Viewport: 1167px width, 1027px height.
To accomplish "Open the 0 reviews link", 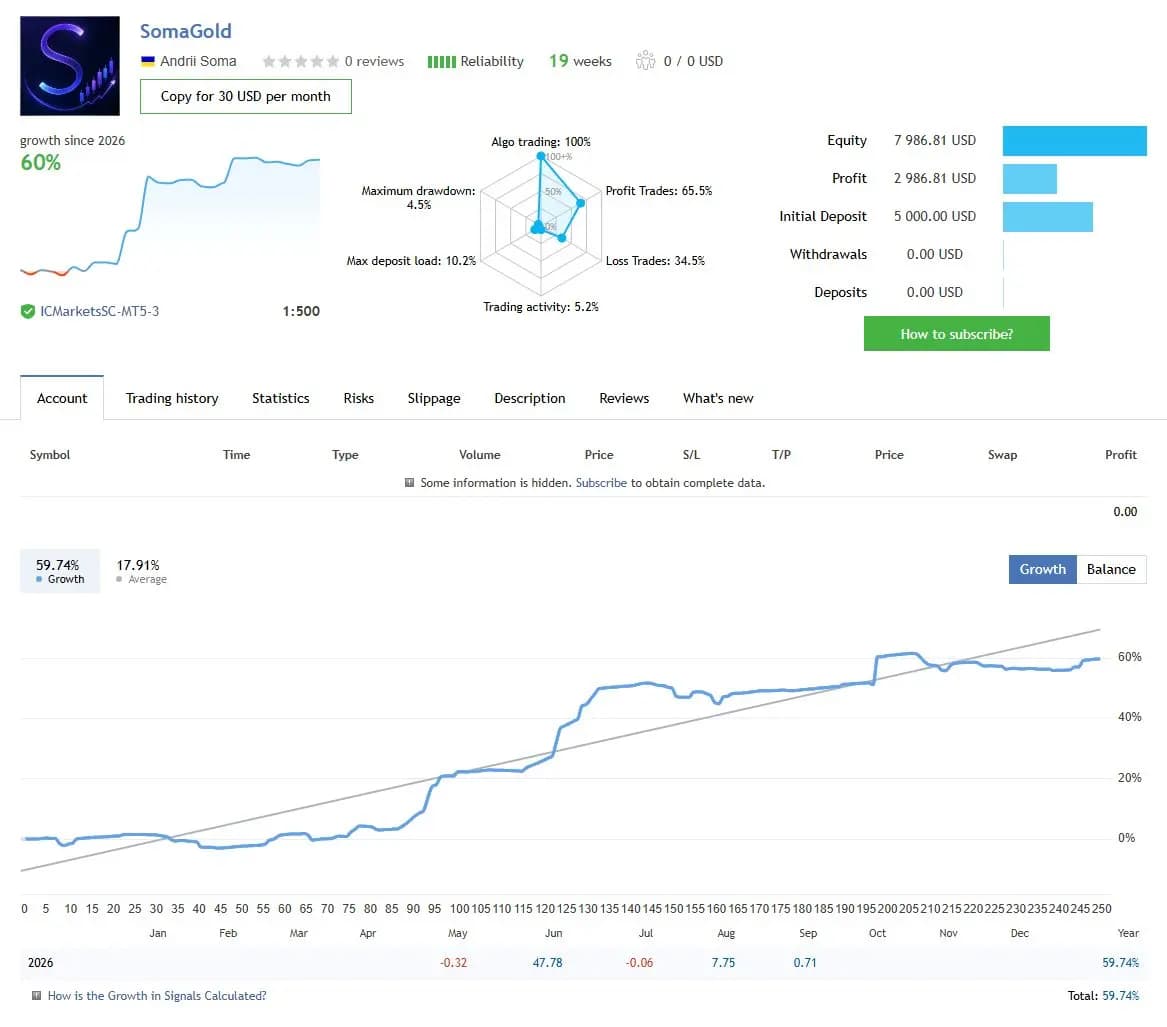I will (x=374, y=61).
